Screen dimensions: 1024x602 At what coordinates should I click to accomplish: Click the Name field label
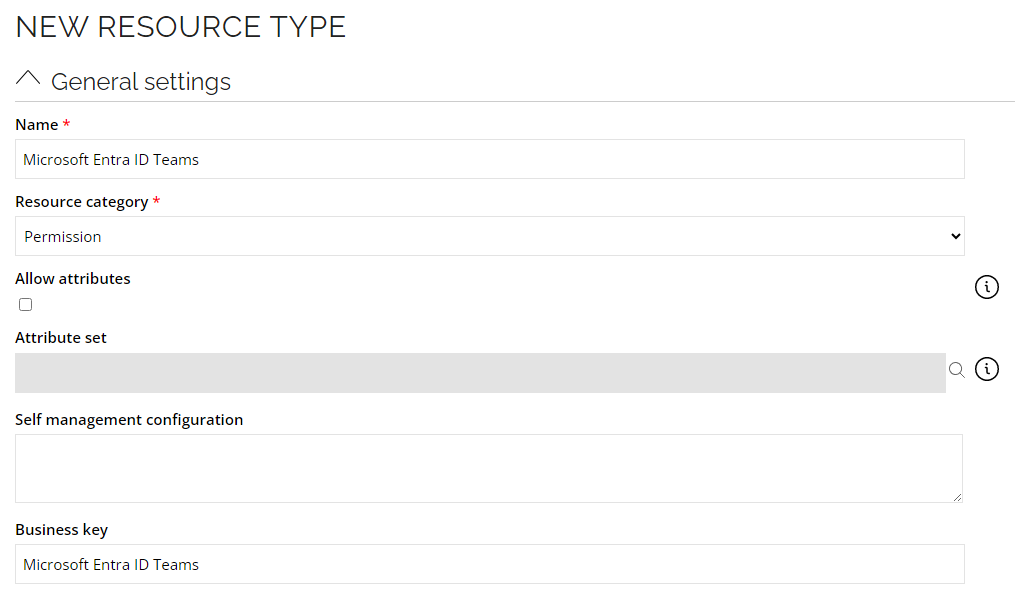pos(37,125)
